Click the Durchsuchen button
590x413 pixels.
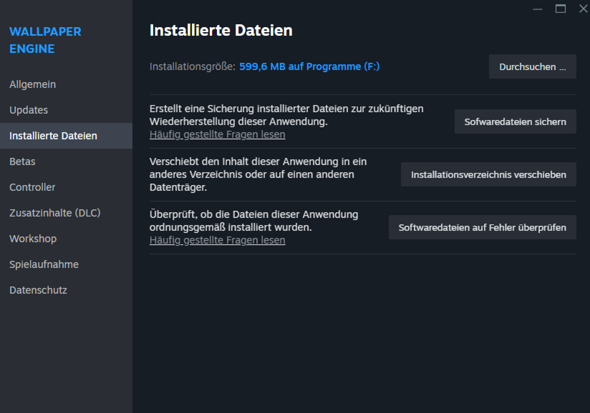[532, 67]
